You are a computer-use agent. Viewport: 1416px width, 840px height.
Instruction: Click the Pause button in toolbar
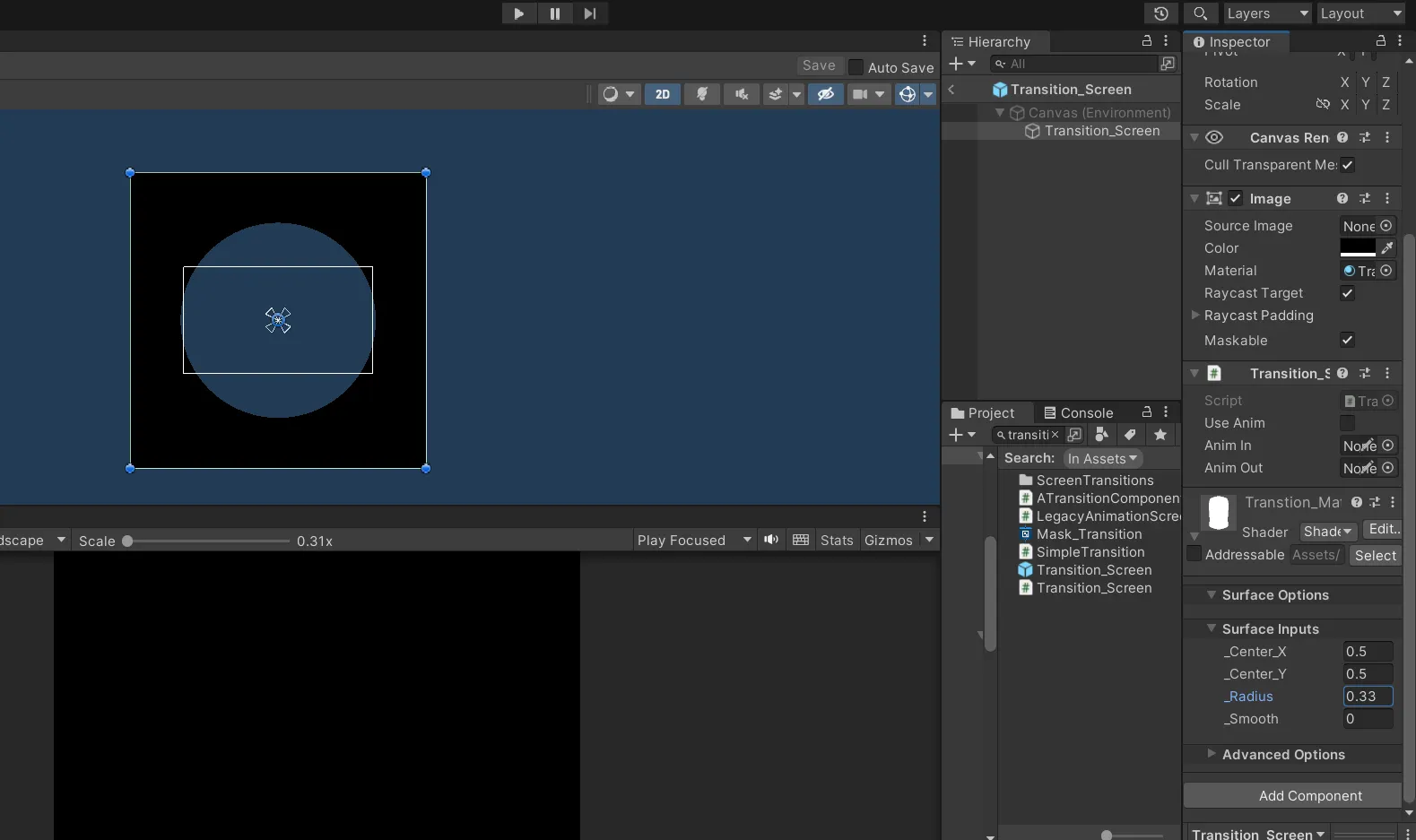[554, 13]
